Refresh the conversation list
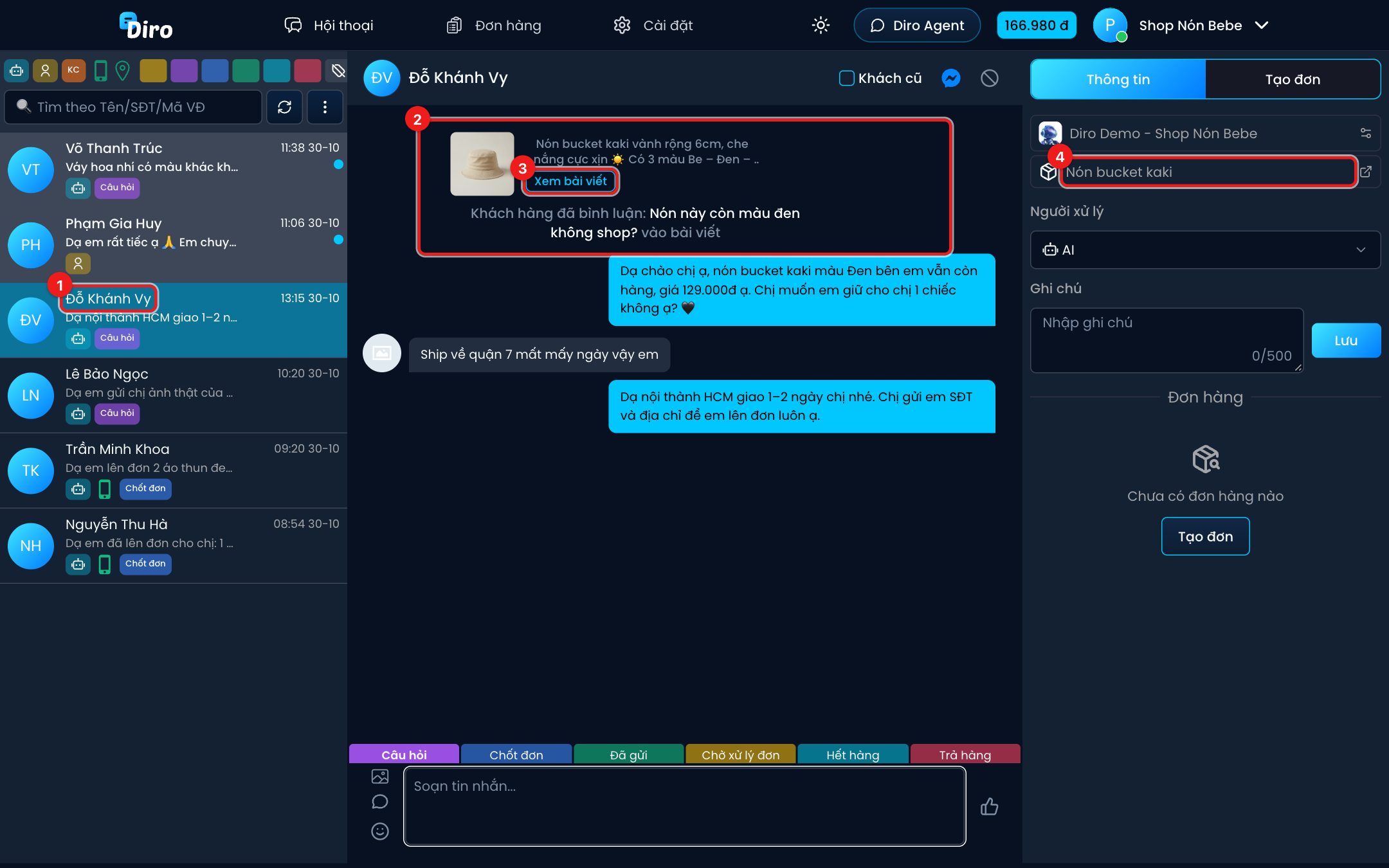The height and width of the screenshot is (868, 1389). (x=285, y=107)
